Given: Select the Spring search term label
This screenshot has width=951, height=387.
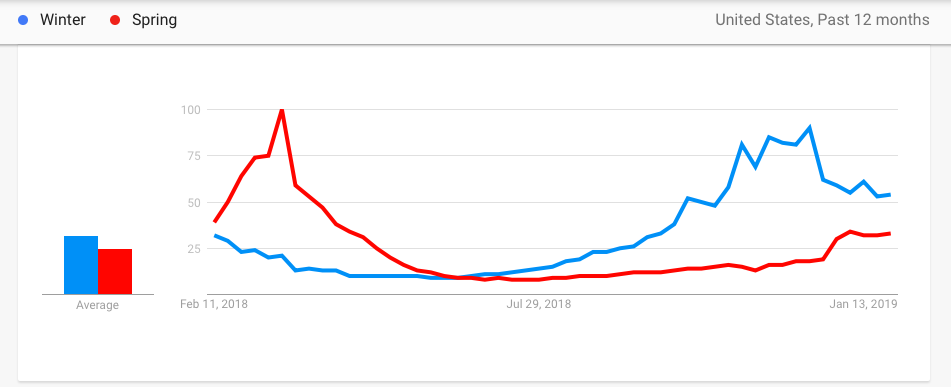Looking at the screenshot, I should pyautogui.click(x=155, y=20).
